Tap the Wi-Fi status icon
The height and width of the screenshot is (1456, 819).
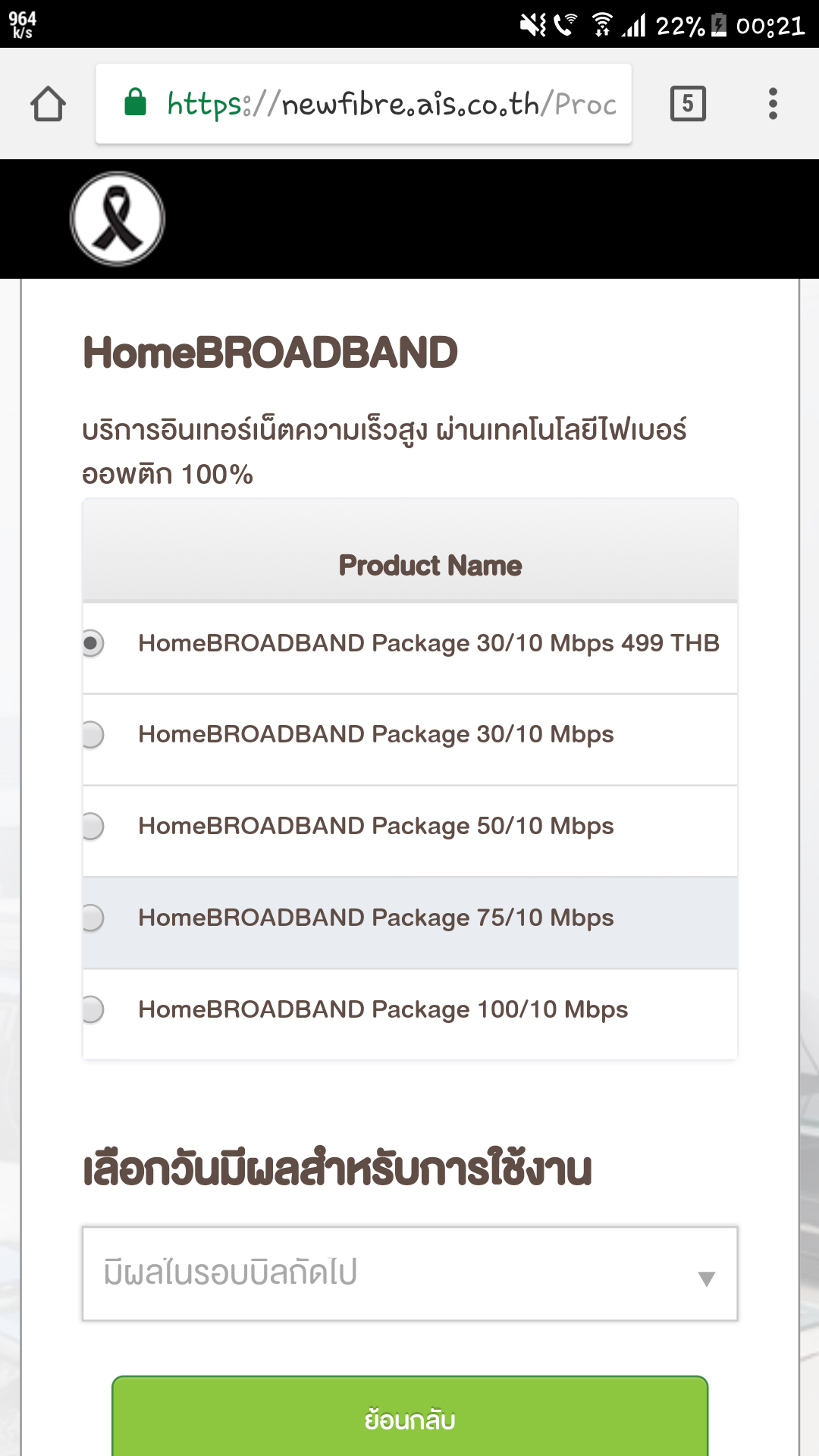[x=602, y=25]
